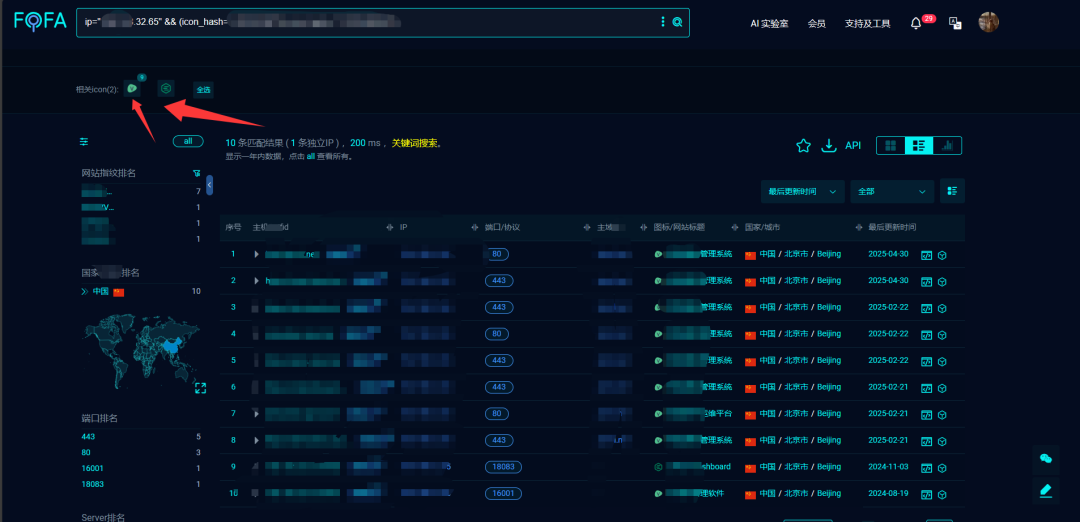1080x522 pixels.
Task: Open the 最后更新时间 sort dropdown
Action: pyautogui.click(x=802, y=191)
